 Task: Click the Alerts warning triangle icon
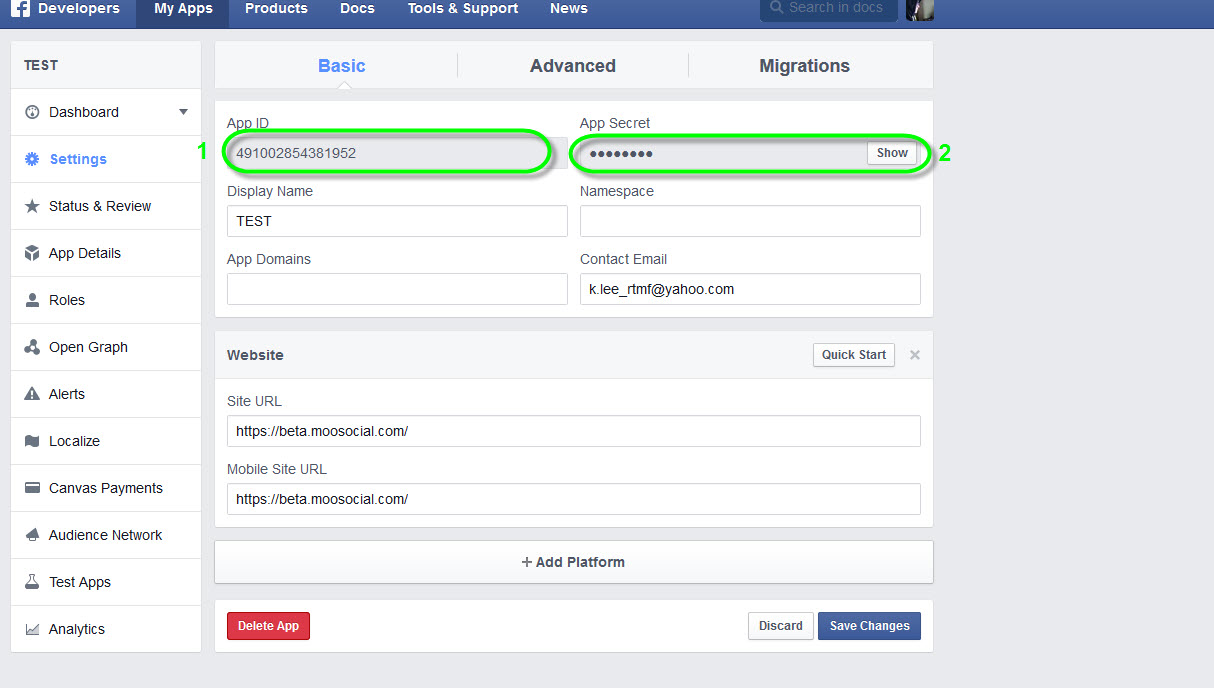point(32,394)
